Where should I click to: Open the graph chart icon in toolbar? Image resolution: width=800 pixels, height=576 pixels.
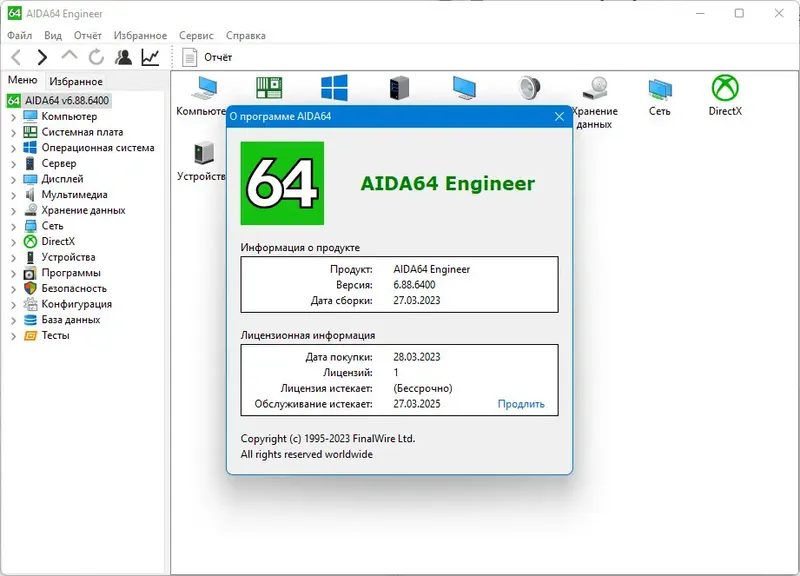(151, 57)
